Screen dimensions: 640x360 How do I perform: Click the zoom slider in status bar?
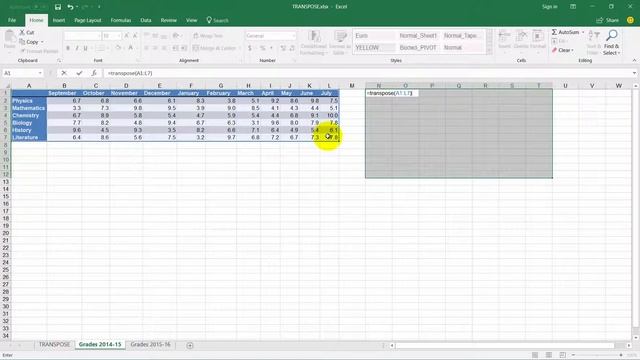click(597, 355)
